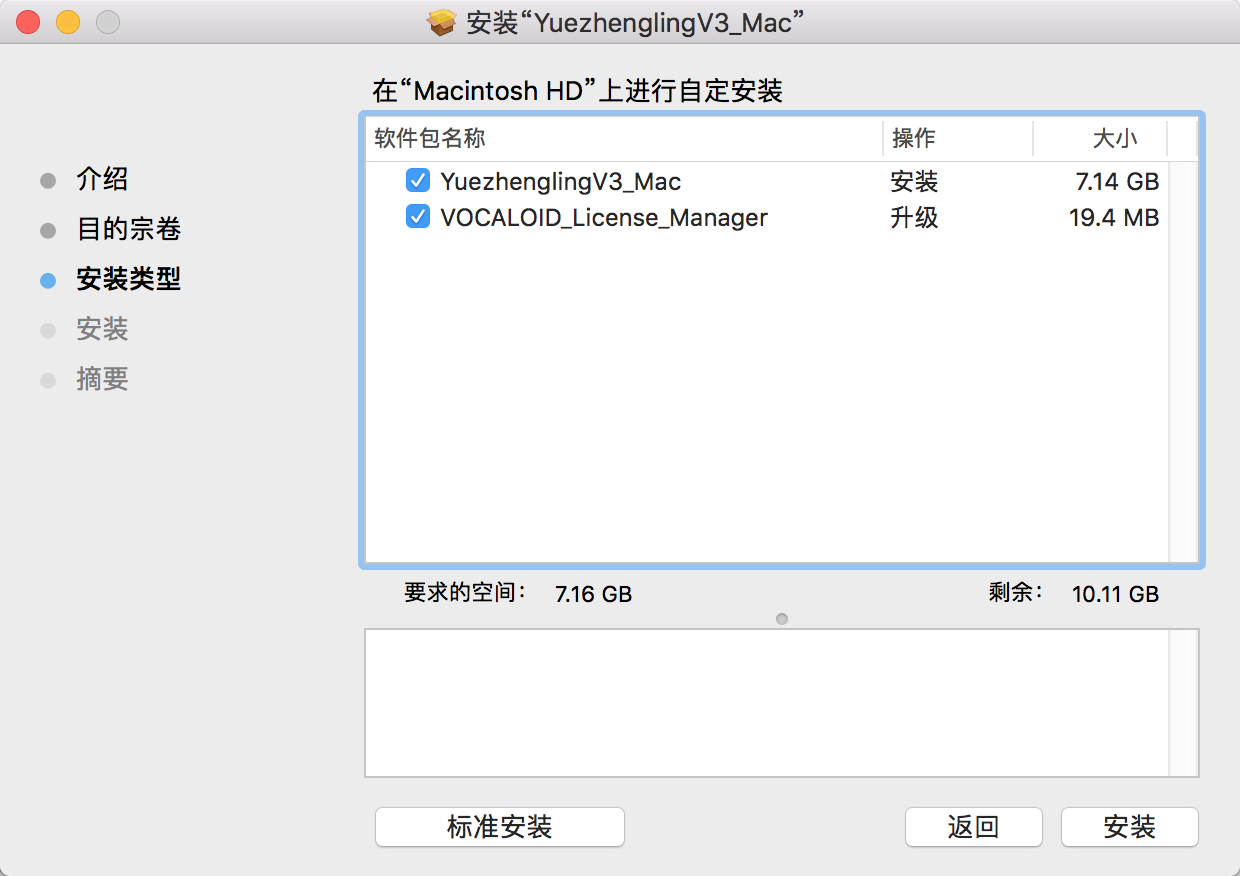Screen dimensions: 1240x876
Task: Click the red close window button
Action: 27,21
